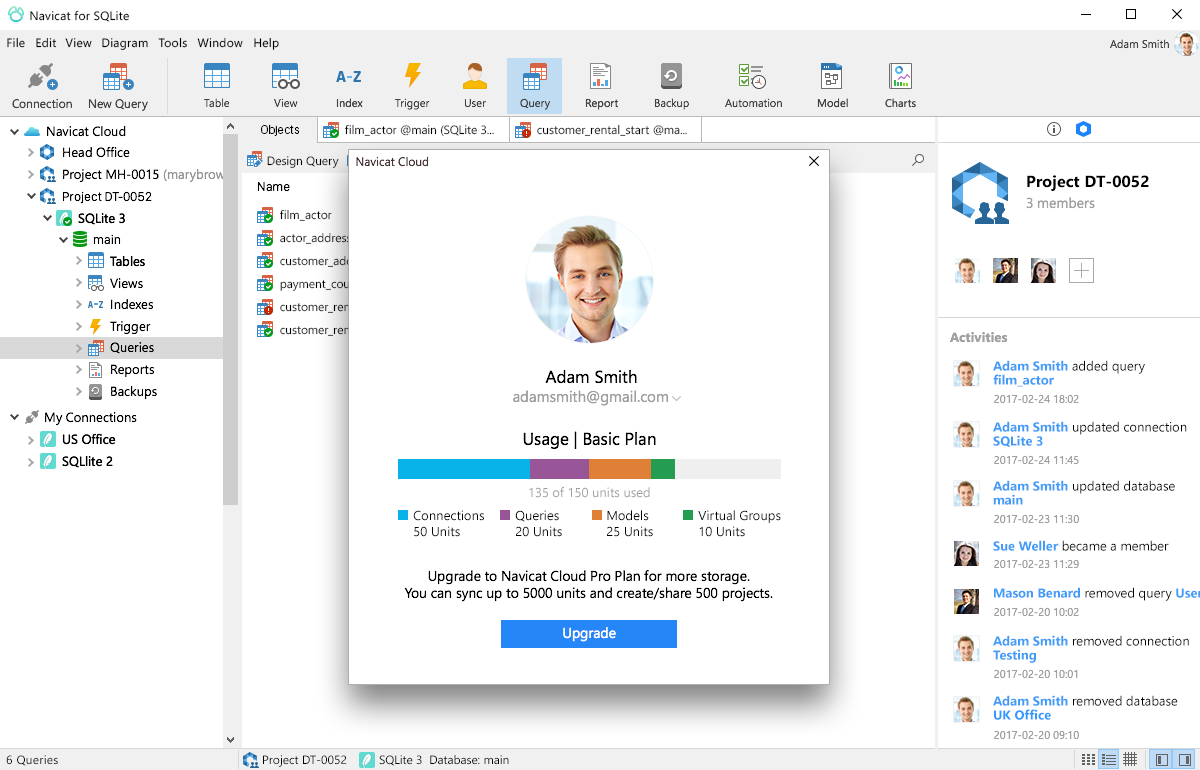Switch to grid view icon in status bar

(1130, 760)
